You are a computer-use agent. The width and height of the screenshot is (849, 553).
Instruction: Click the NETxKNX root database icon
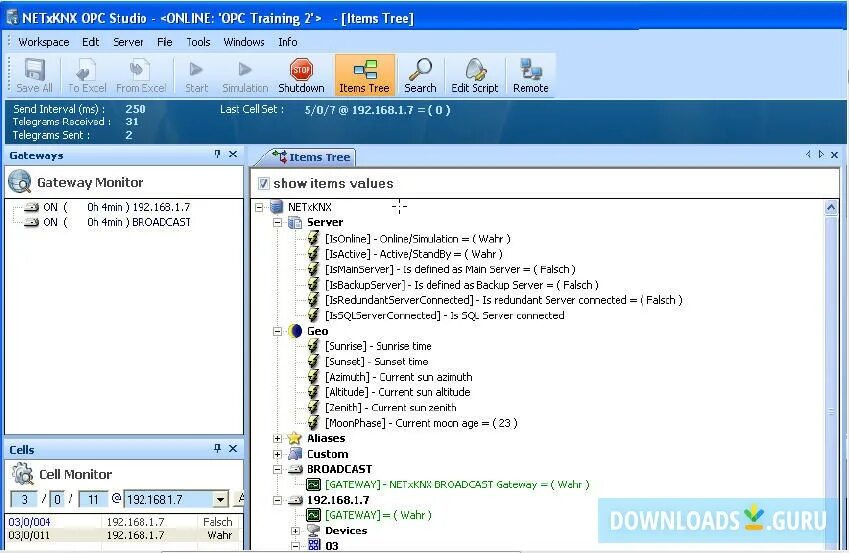(277, 207)
